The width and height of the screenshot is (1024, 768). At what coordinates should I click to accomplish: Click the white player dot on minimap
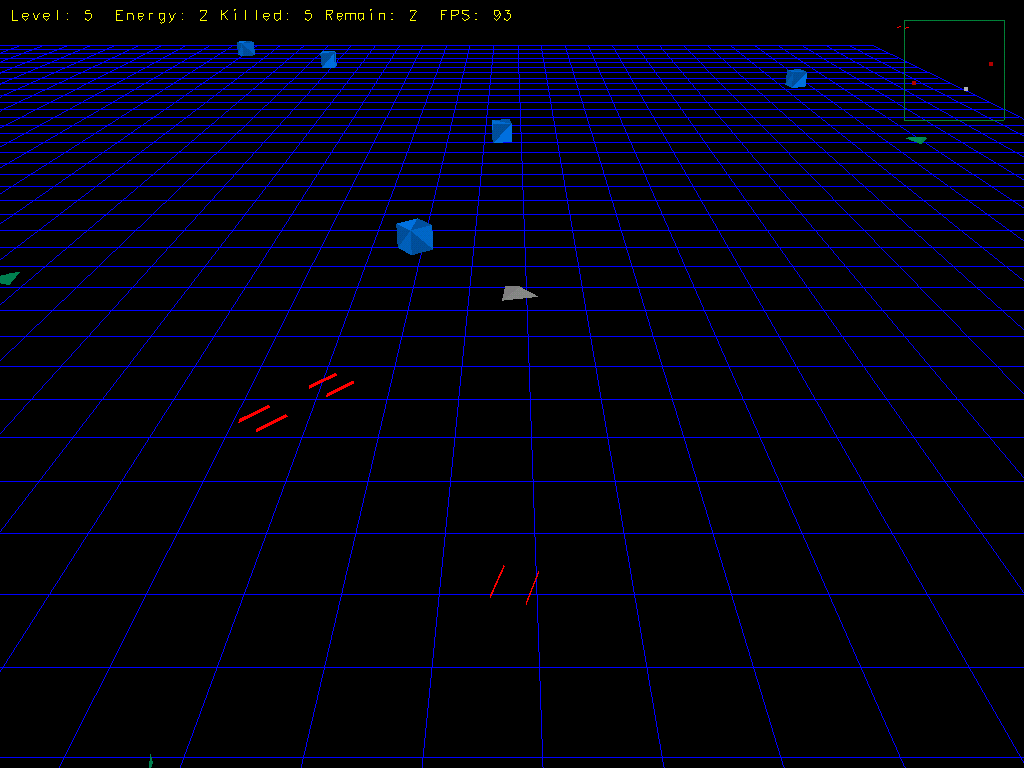click(966, 89)
